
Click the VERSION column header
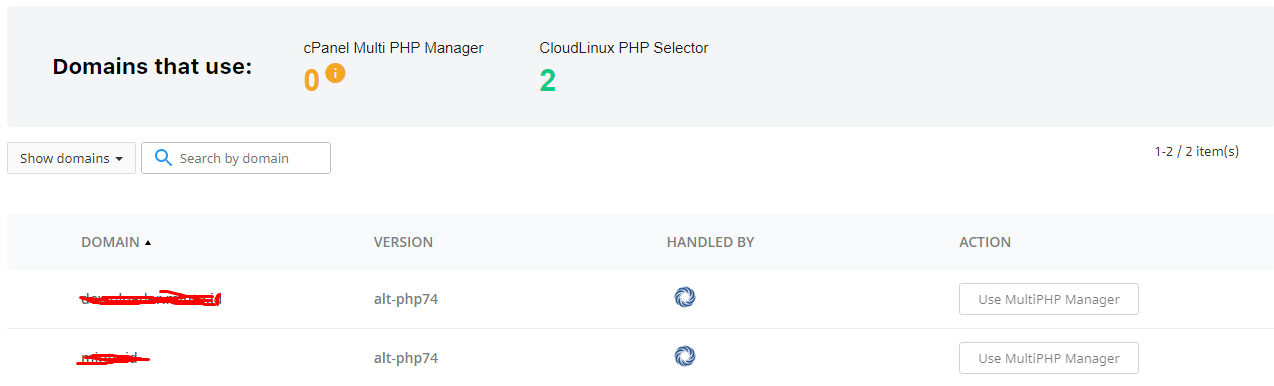(x=403, y=242)
